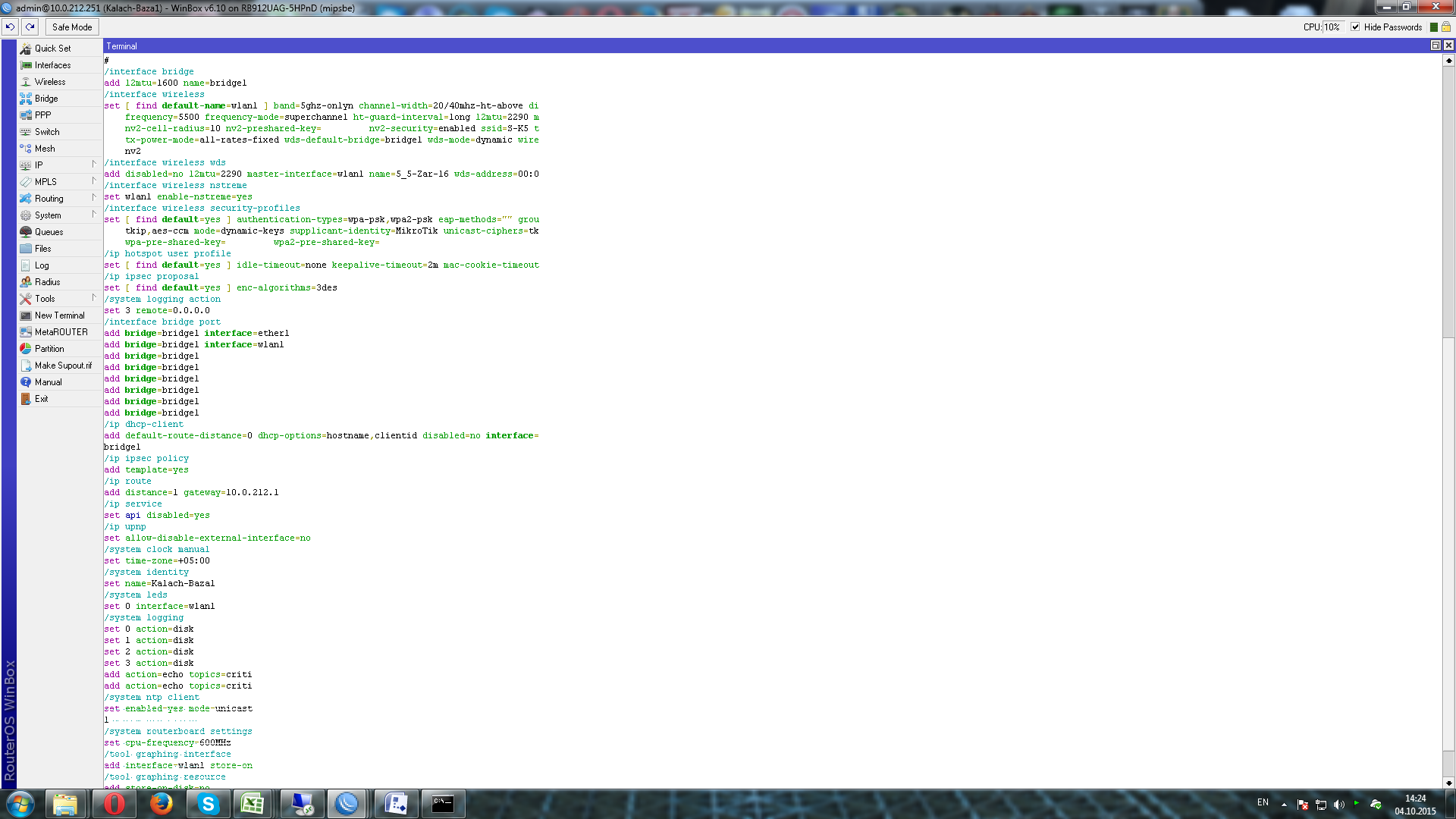Image resolution: width=1456 pixels, height=819 pixels.
Task: Expand the Tools submenu arrow
Action: [94, 298]
